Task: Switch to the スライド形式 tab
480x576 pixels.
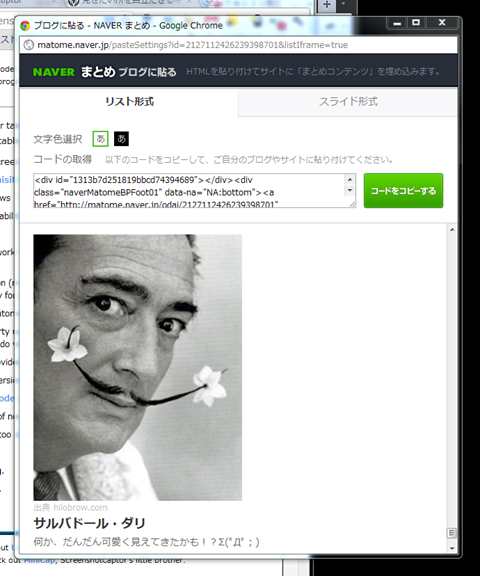Action: click(x=348, y=102)
